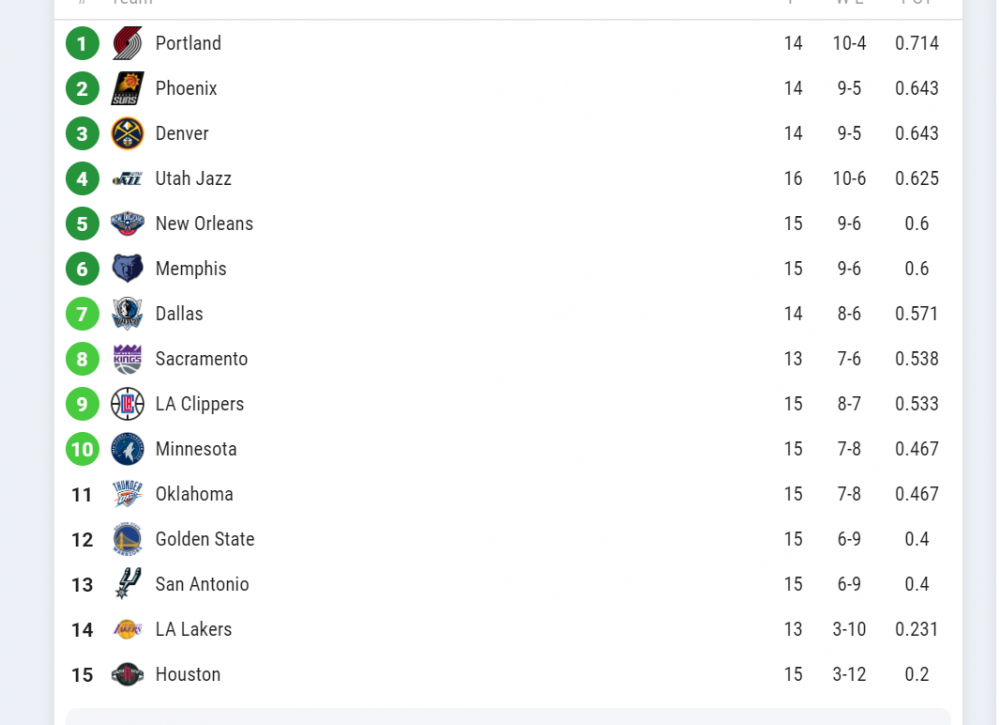This screenshot has height=725, width=1000.
Task: Click the Denver Nuggets logo
Action: pyautogui.click(x=128, y=134)
